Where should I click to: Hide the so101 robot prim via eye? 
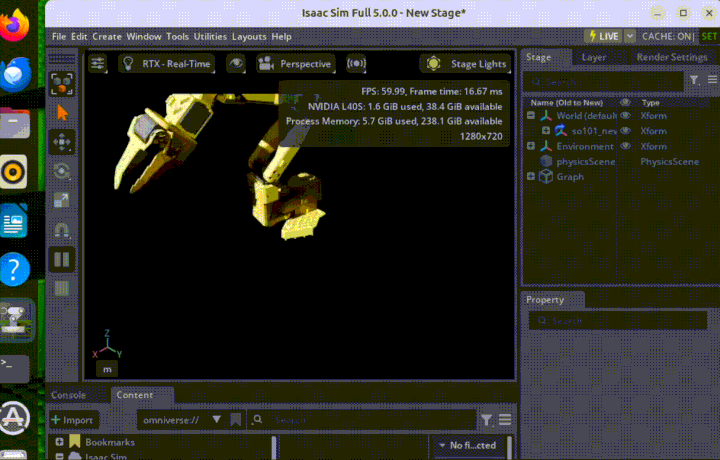[626, 131]
